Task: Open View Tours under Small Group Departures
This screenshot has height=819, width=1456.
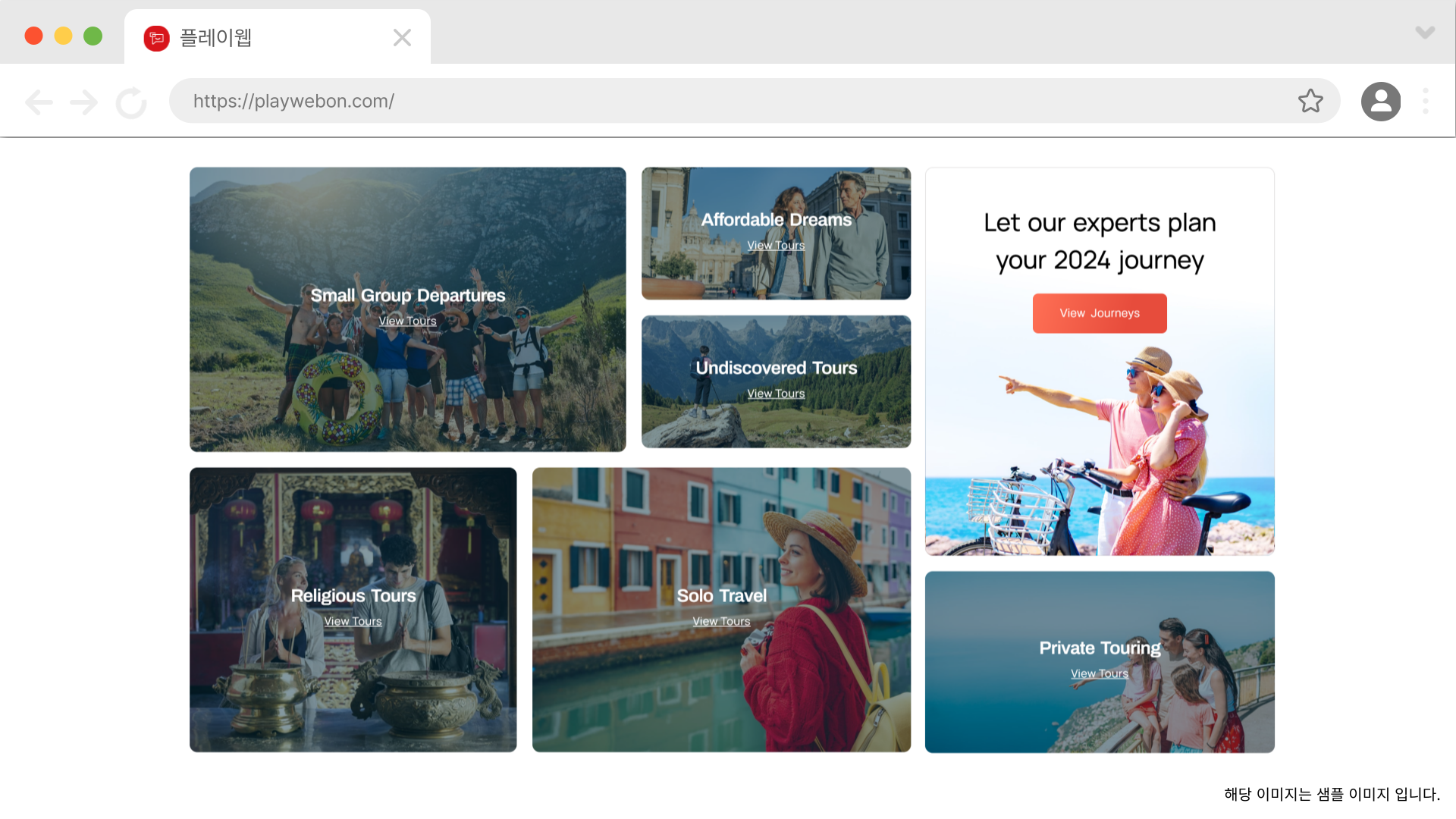Action: point(408,322)
